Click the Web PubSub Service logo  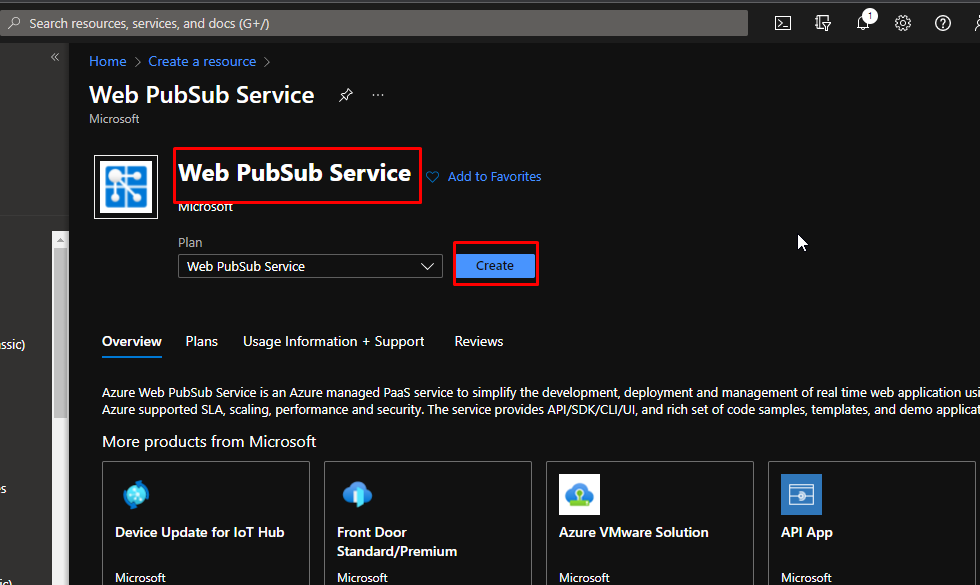pos(126,187)
